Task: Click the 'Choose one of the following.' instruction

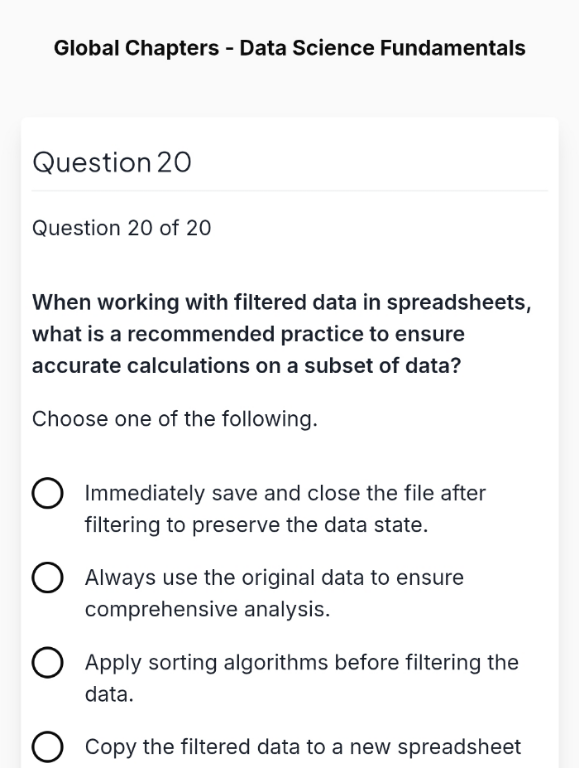Action: point(175,419)
